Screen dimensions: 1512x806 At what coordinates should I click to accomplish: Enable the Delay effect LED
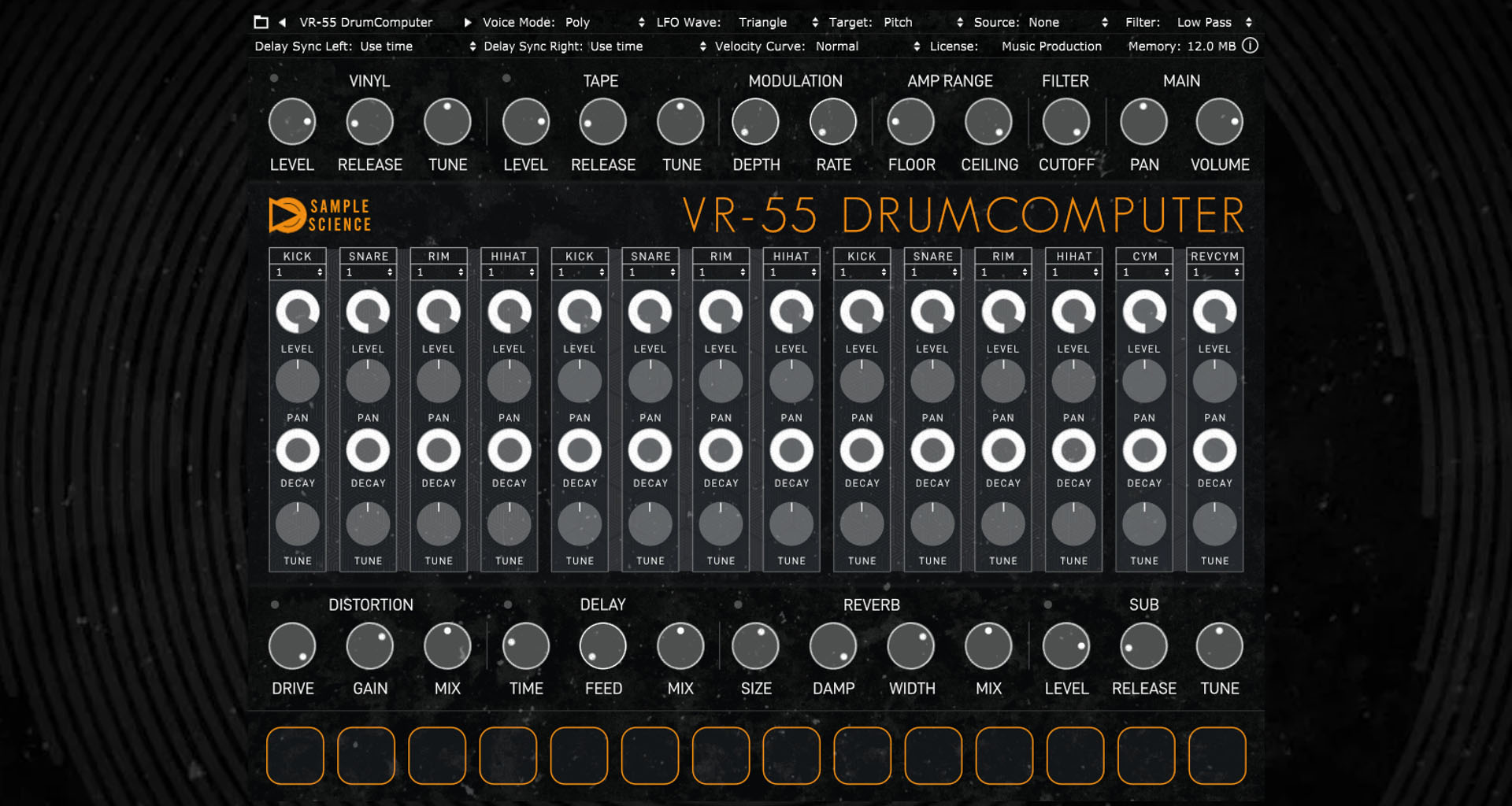click(x=508, y=604)
